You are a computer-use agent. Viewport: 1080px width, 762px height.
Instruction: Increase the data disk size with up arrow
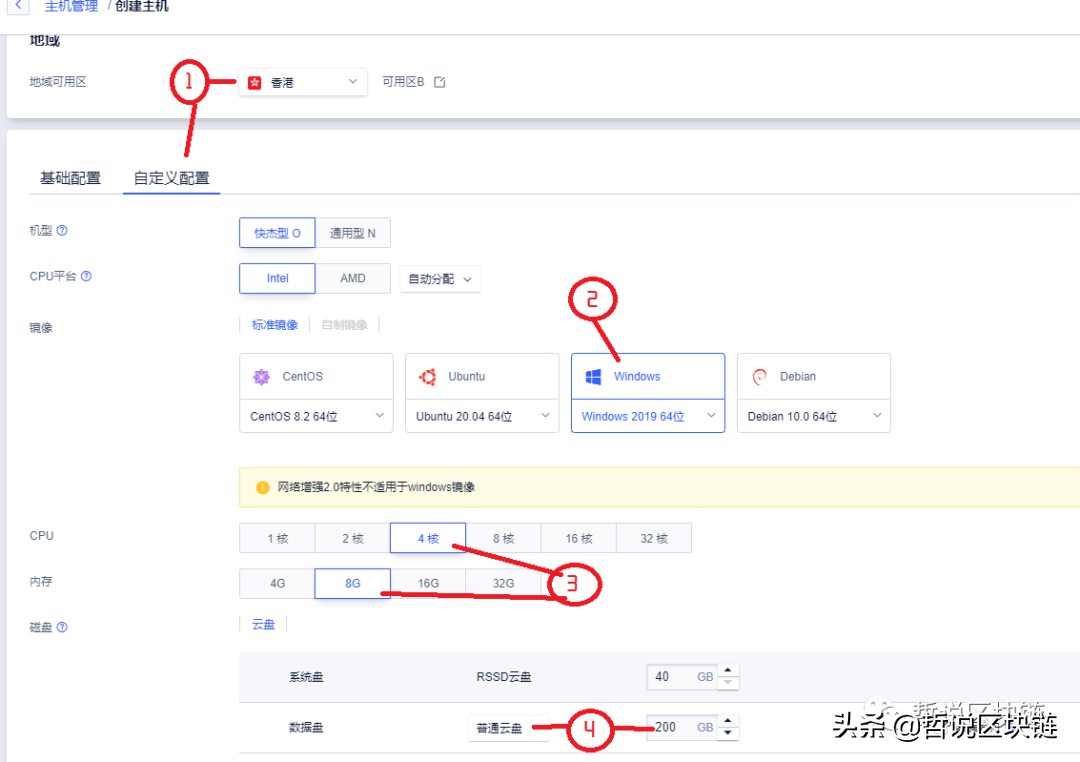click(728, 721)
